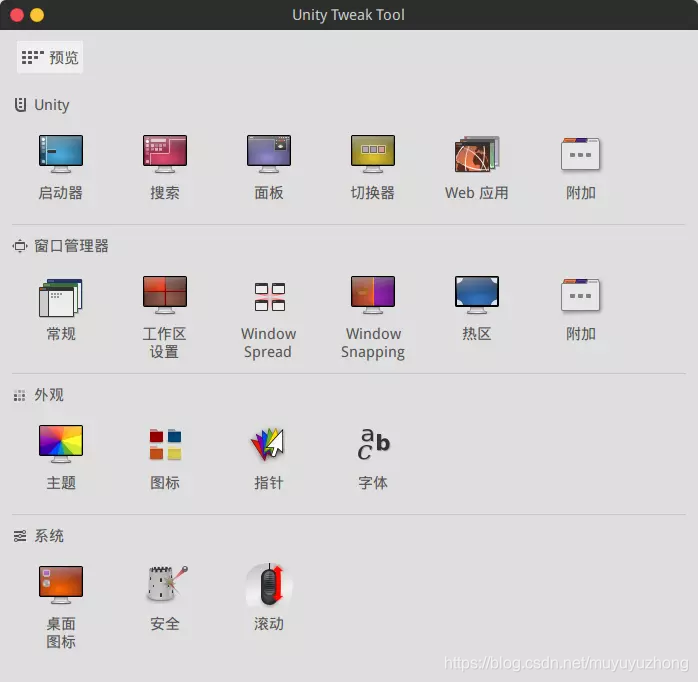Open the 面板 panel settings
Image resolution: width=698 pixels, height=682 pixels.
(x=269, y=167)
